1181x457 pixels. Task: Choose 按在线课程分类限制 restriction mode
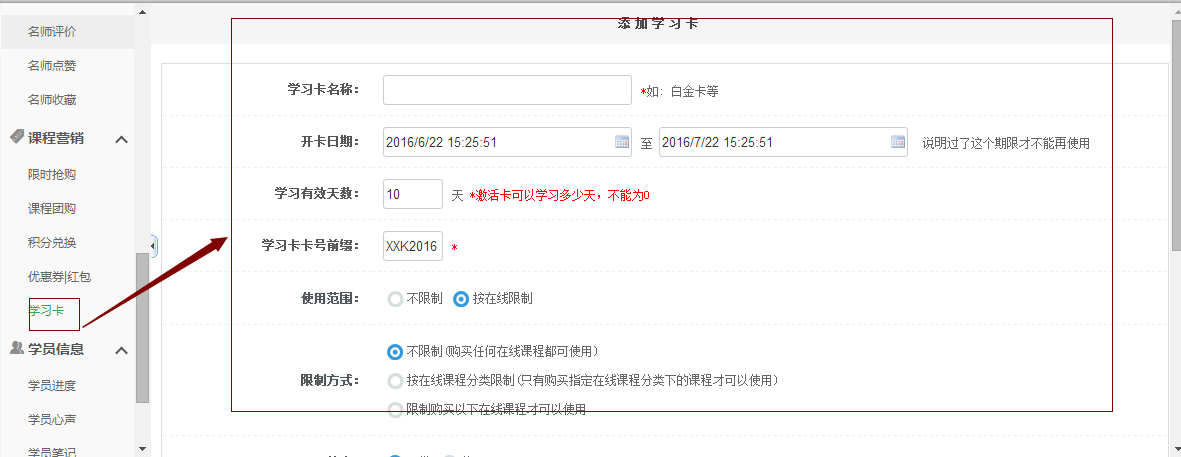coord(395,380)
